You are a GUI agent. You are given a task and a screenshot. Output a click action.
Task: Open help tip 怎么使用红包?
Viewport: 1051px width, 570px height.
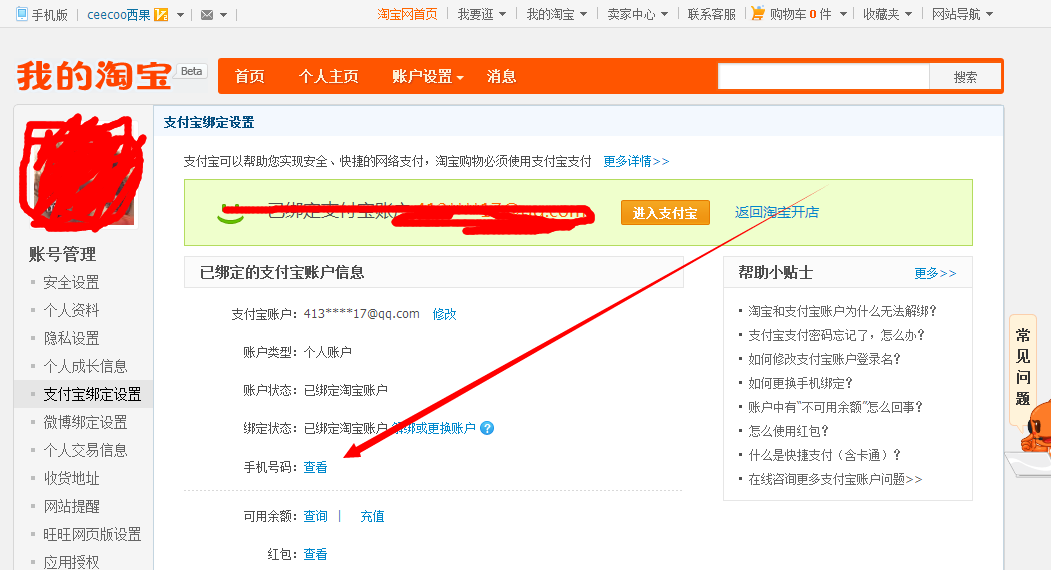click(788, 431)
